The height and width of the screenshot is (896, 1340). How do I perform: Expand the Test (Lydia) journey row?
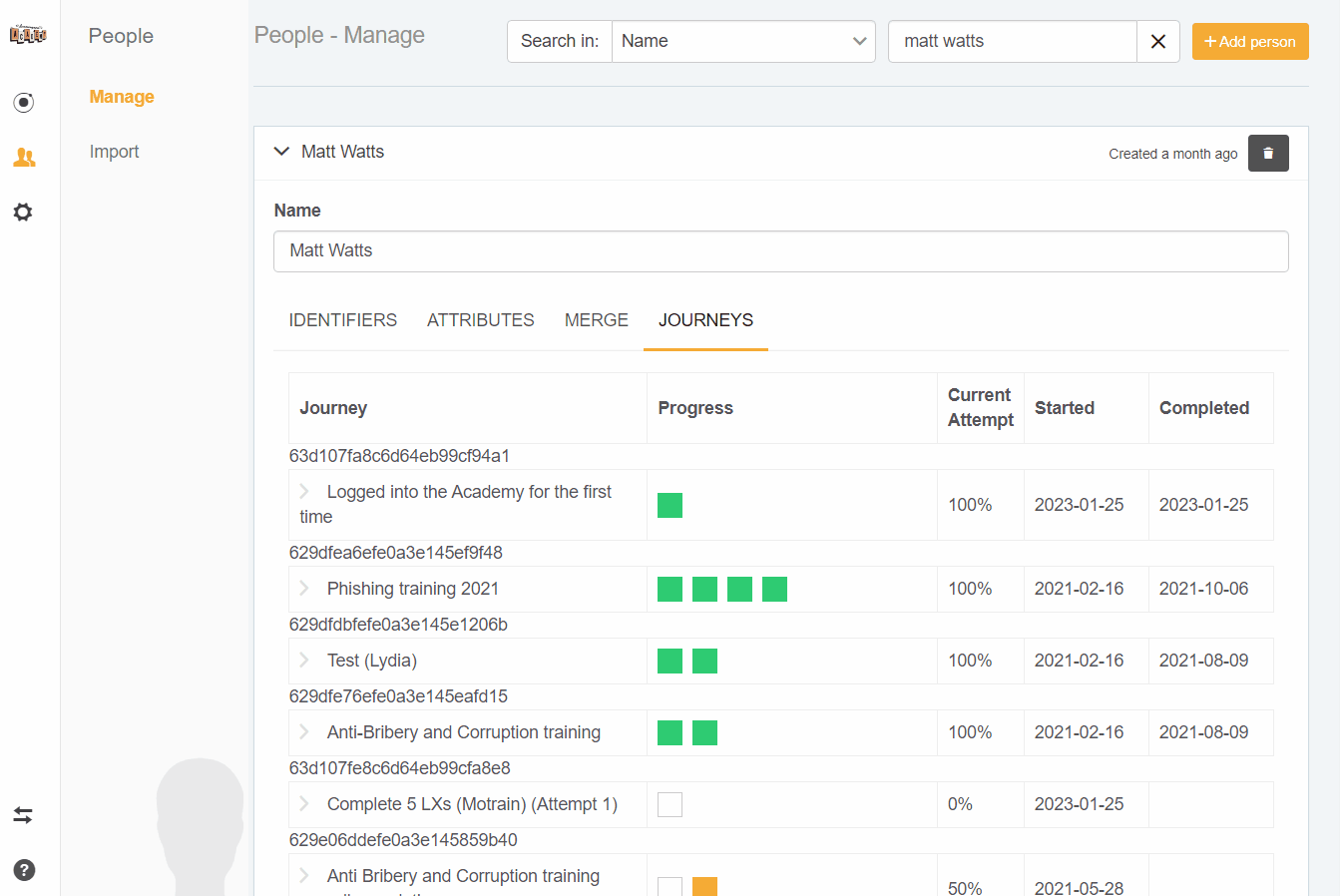(304, 661)
